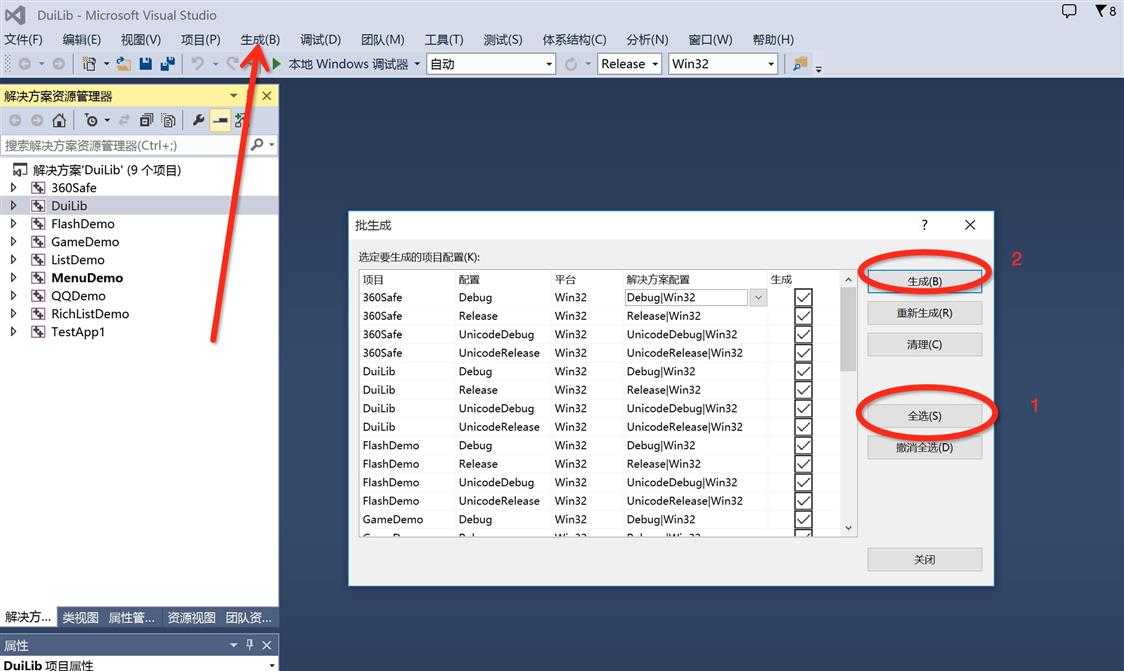1124x671 pixels.
Task: Click the New Project toolbar icon
Action: click(x=89, y=64)
